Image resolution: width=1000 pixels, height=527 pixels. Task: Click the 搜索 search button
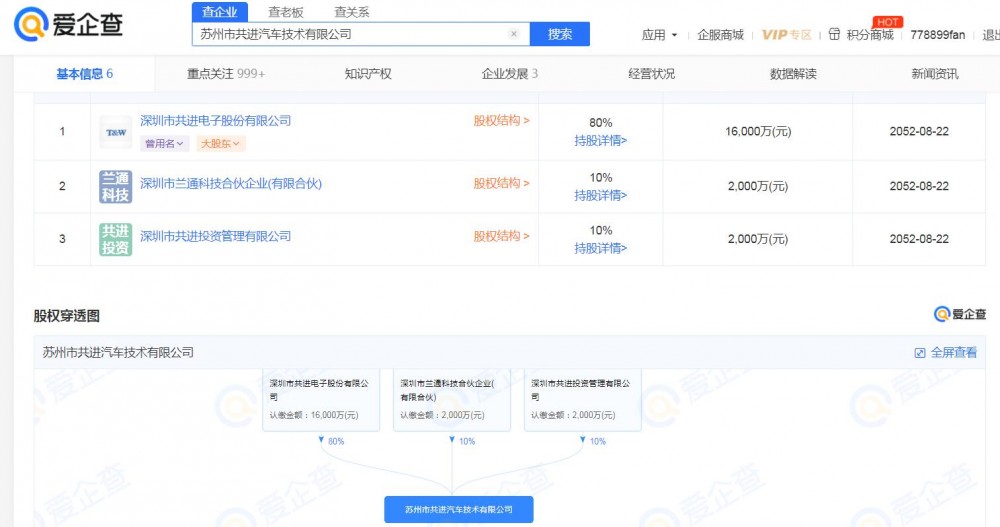560,34
